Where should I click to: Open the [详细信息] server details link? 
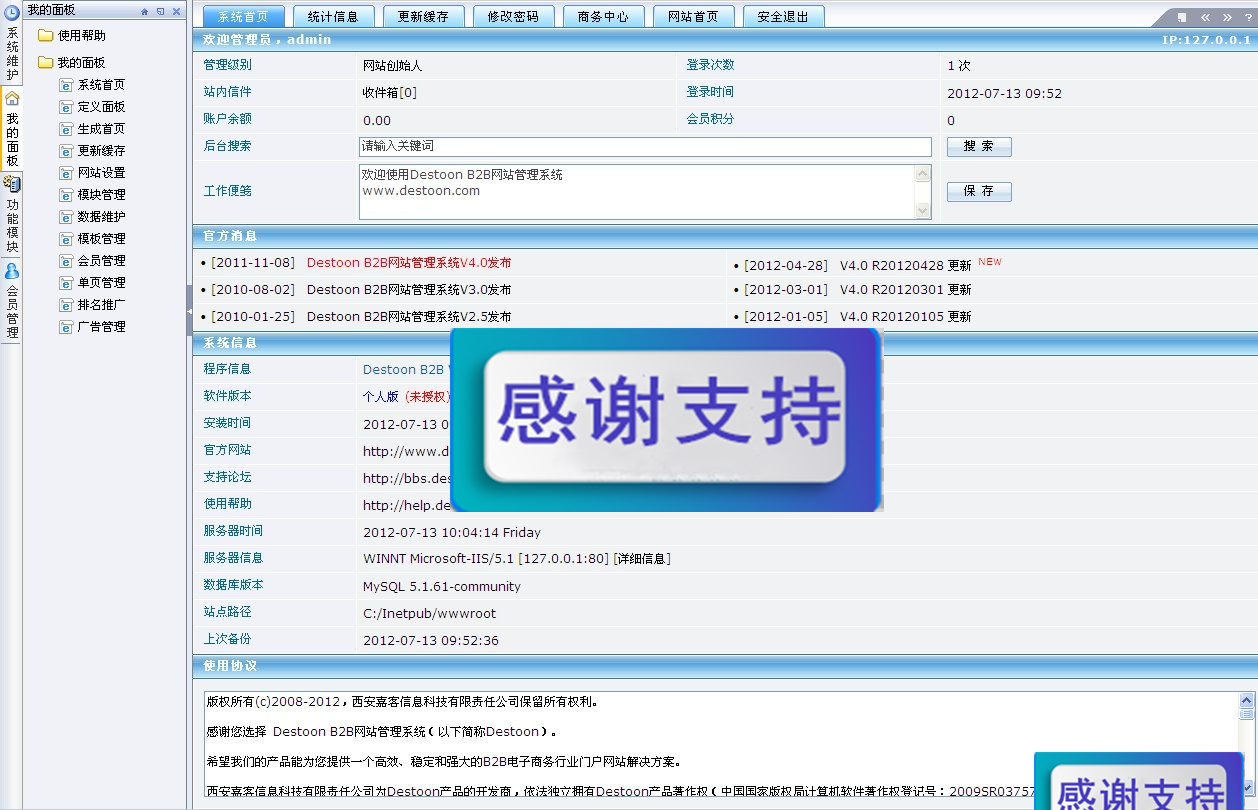(x=642, y=559)
